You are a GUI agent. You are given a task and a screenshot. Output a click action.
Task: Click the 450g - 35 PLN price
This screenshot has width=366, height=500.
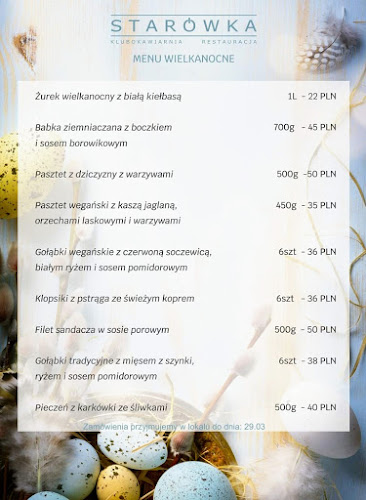pyautogui.click(x=306, y=205)
